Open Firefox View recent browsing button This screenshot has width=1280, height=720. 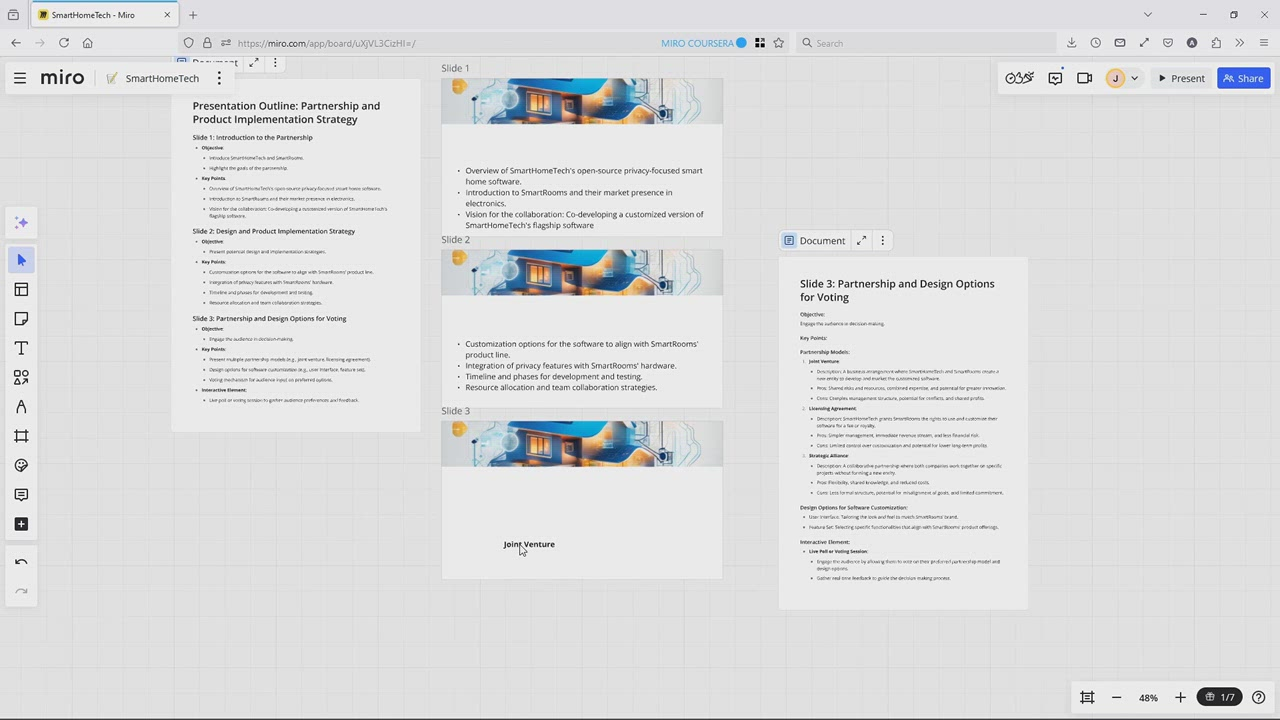(x=13, y=15)
